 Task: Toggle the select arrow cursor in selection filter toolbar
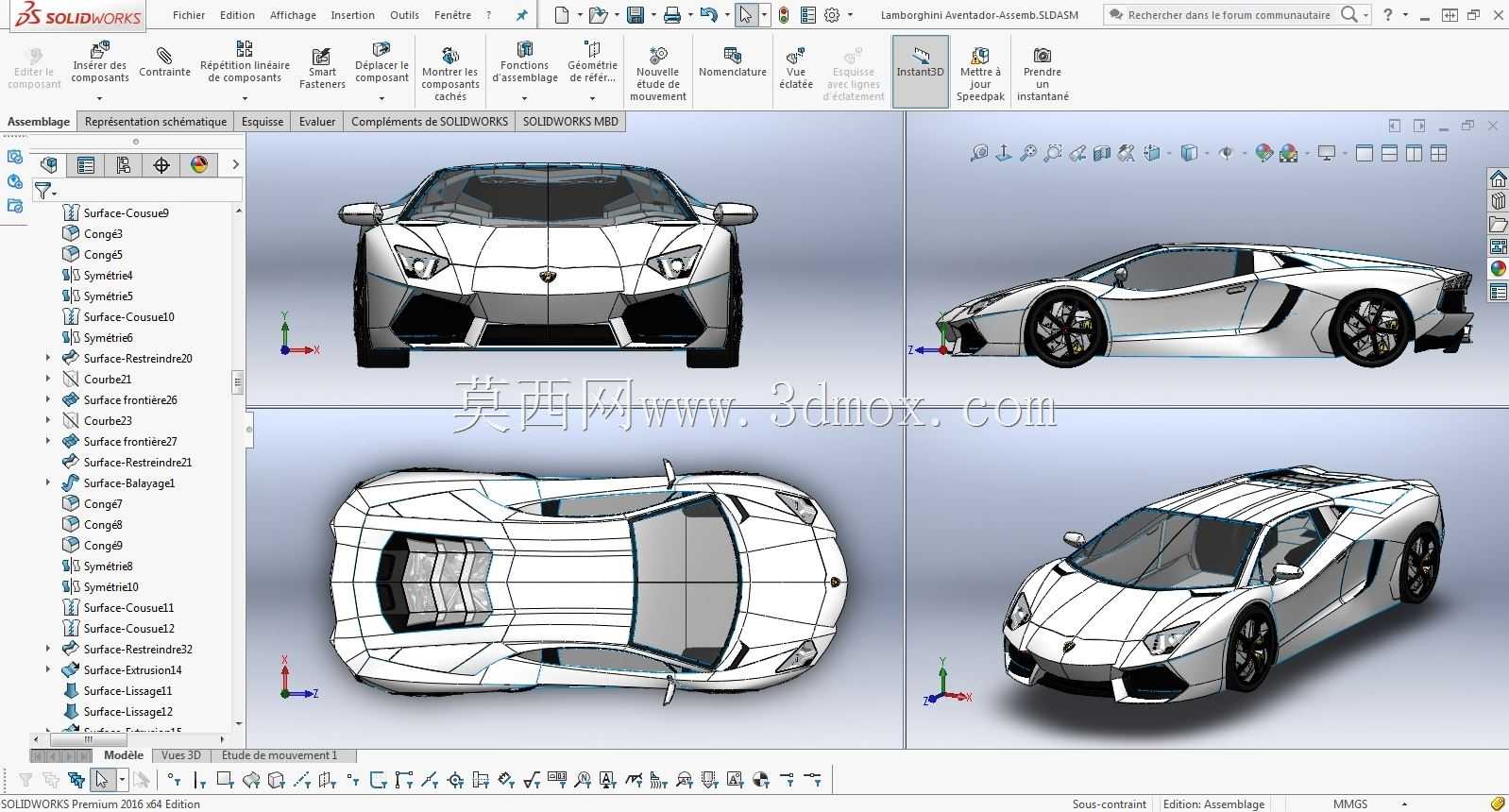tap(101, 780)
